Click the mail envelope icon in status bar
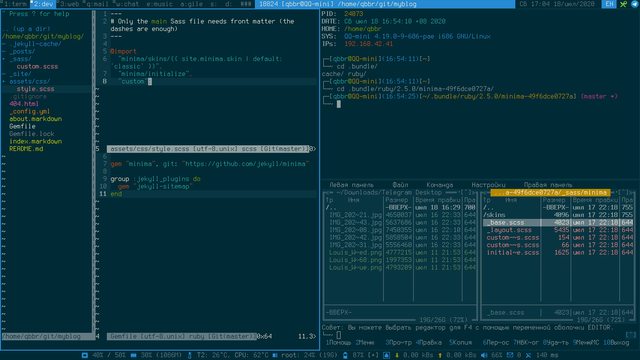Image resolution: width=640 pixels, height=360 pixels. coord(509,356)
